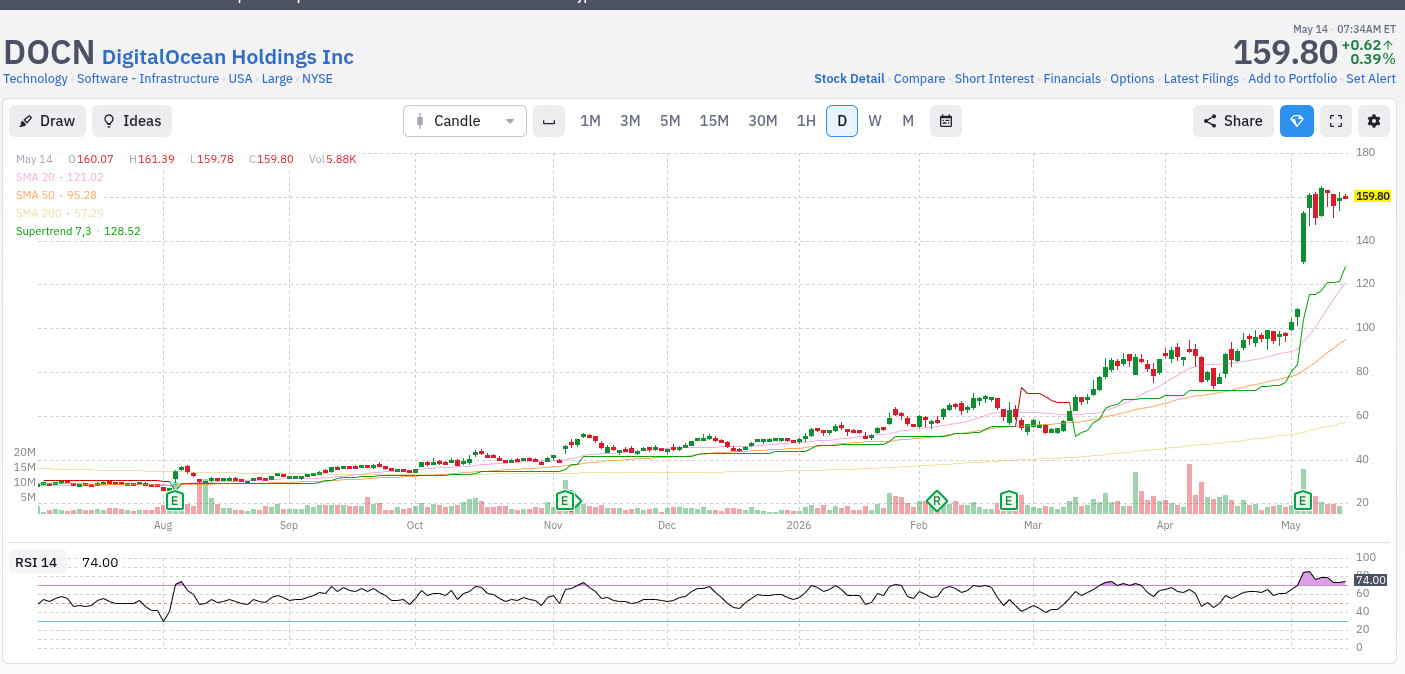Click the Add to Portfolio link

[x=1292, y=79]
